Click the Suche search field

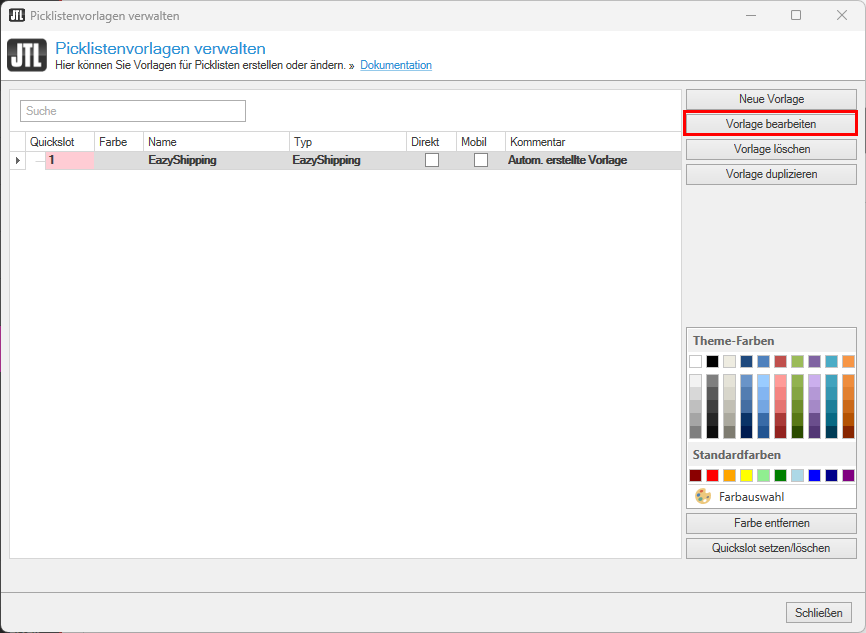[132, 111]
